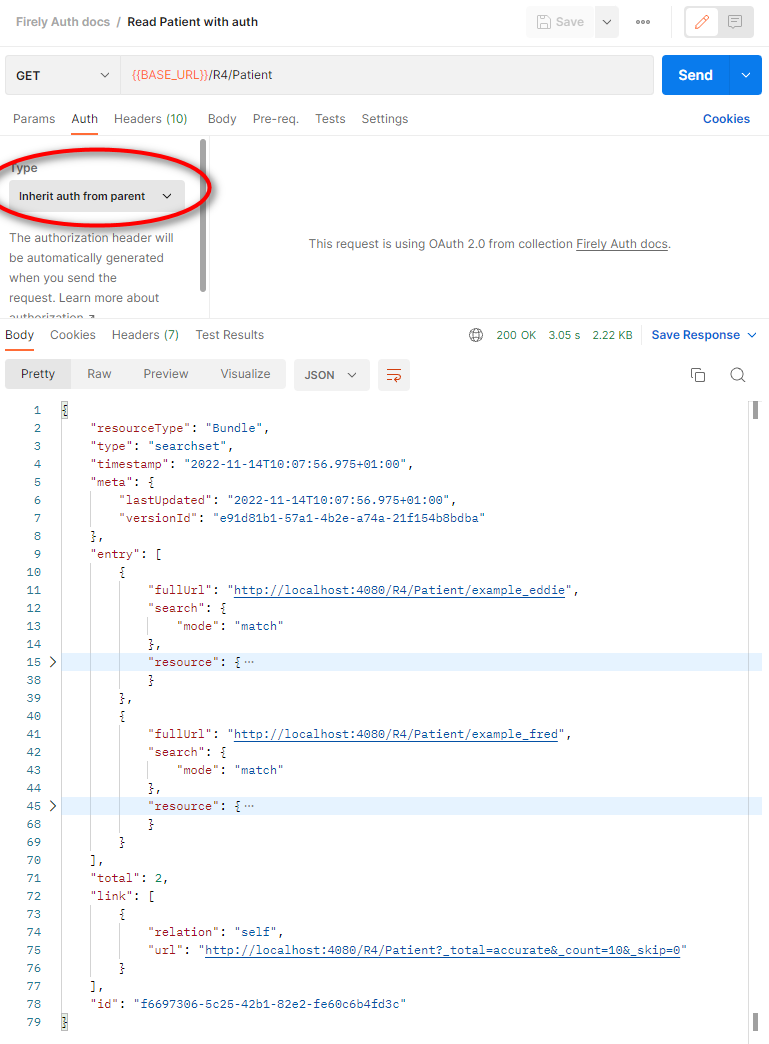Open the response Cookies tab
The height and width of the screenshot is (1044, 769).
tap(73, 335)
